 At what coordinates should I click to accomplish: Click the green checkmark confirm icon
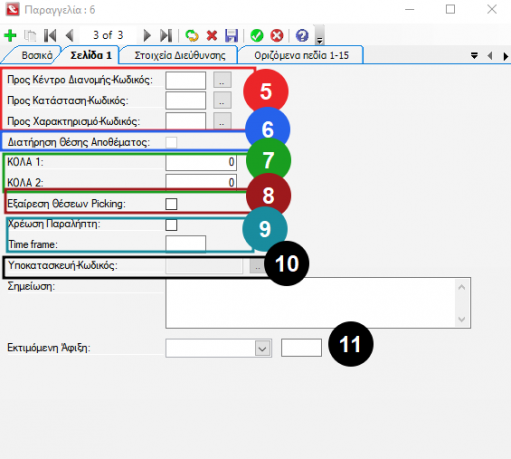coord(257,35)
